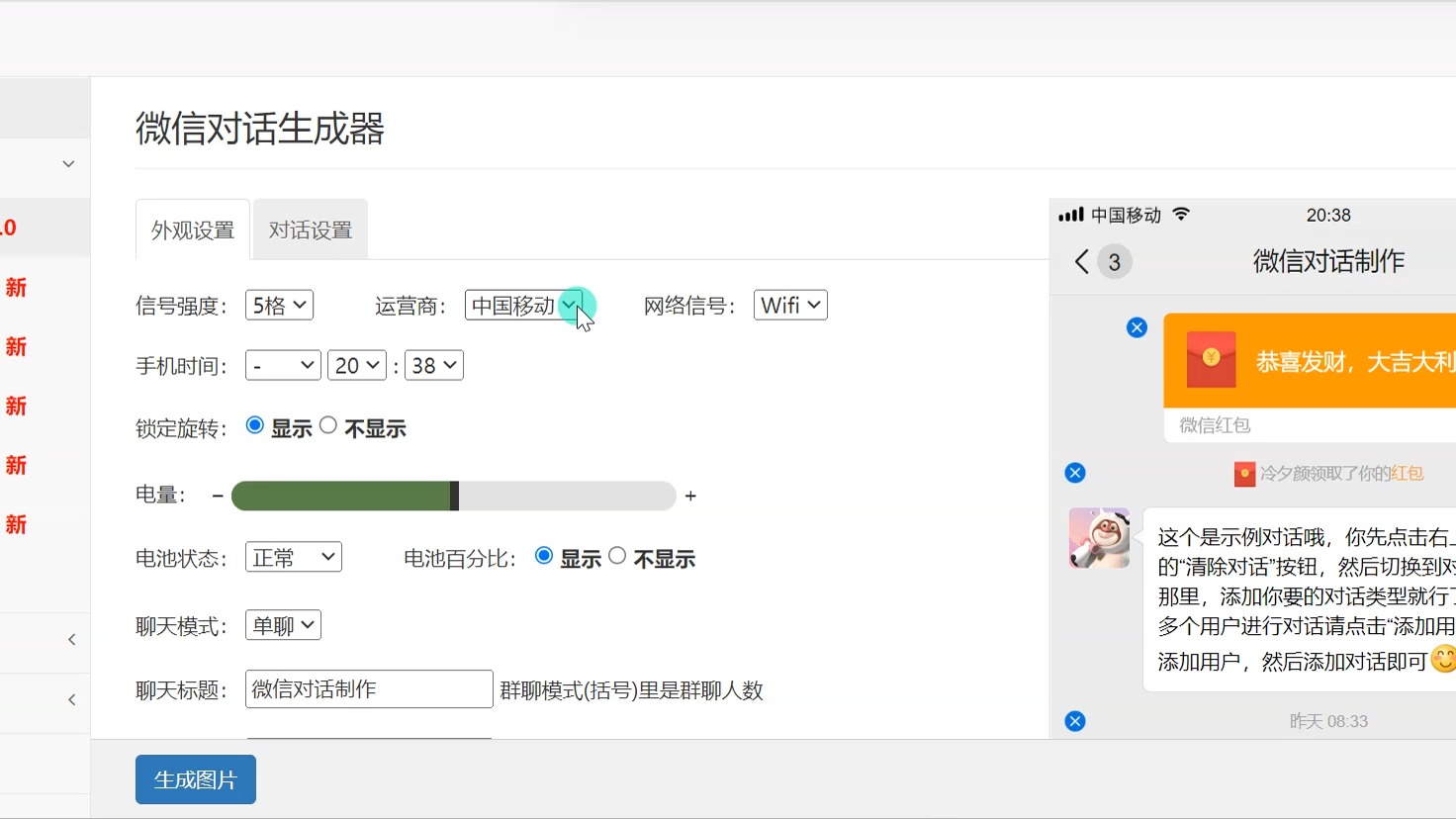Expand the lower left-pointing sidebar chevron
This screenshot has height=819, width=1456.
coord(71,700)
